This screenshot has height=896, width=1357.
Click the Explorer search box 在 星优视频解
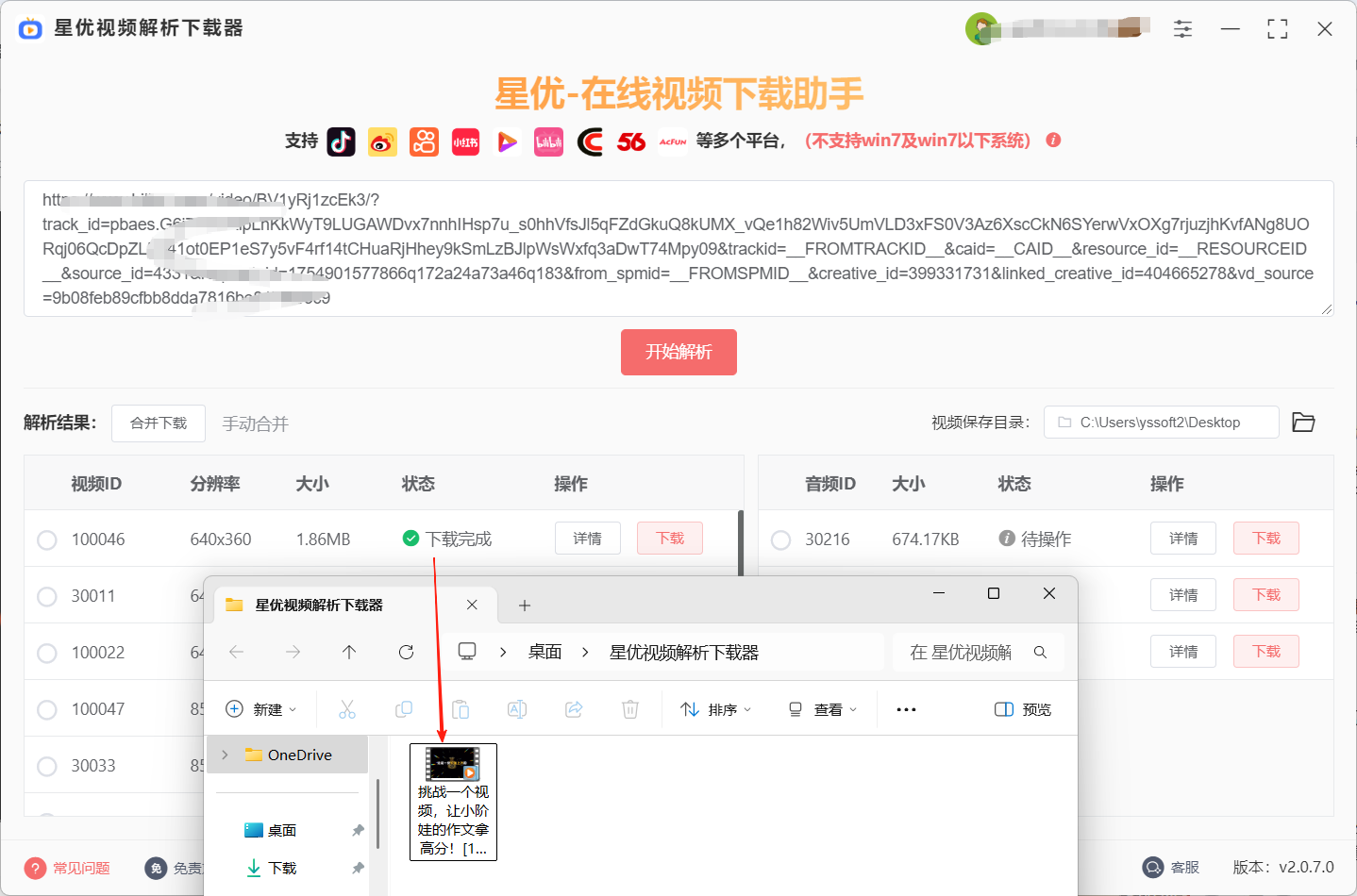click(978, 652)
